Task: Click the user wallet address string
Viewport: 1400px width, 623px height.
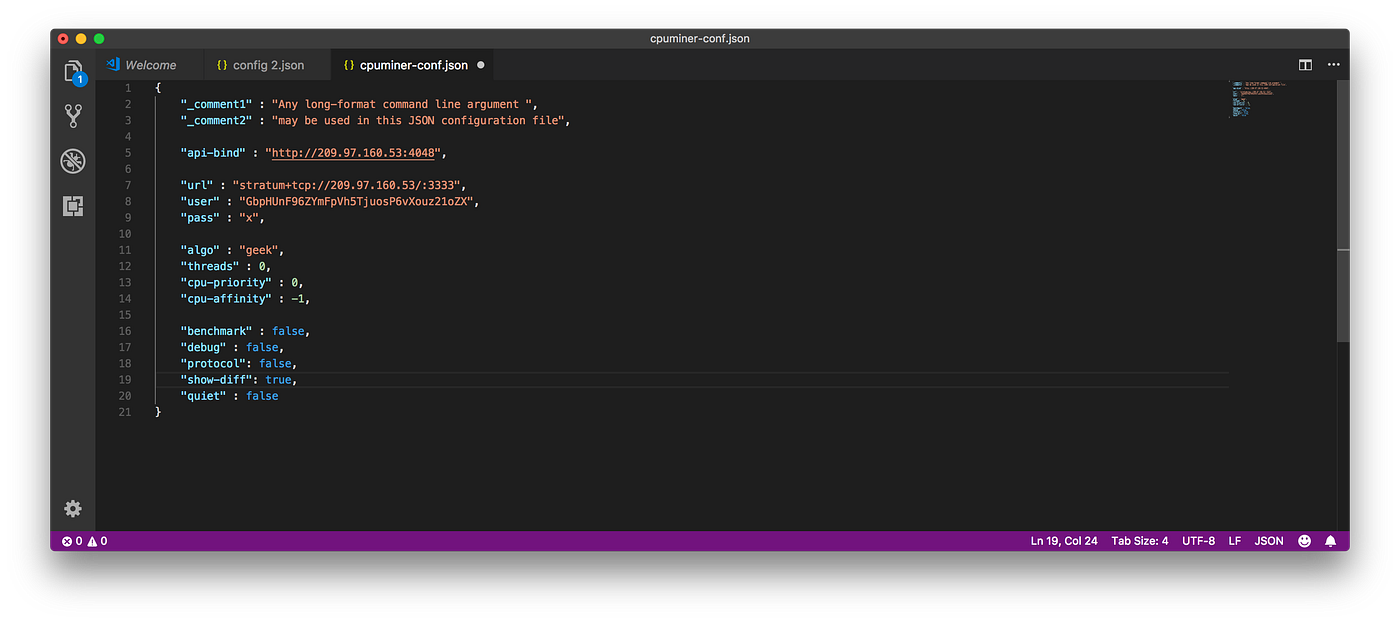Action: (354, 201)
